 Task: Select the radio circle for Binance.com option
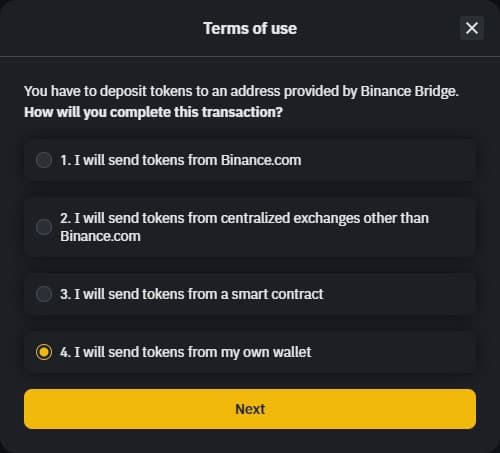[44, 160]
